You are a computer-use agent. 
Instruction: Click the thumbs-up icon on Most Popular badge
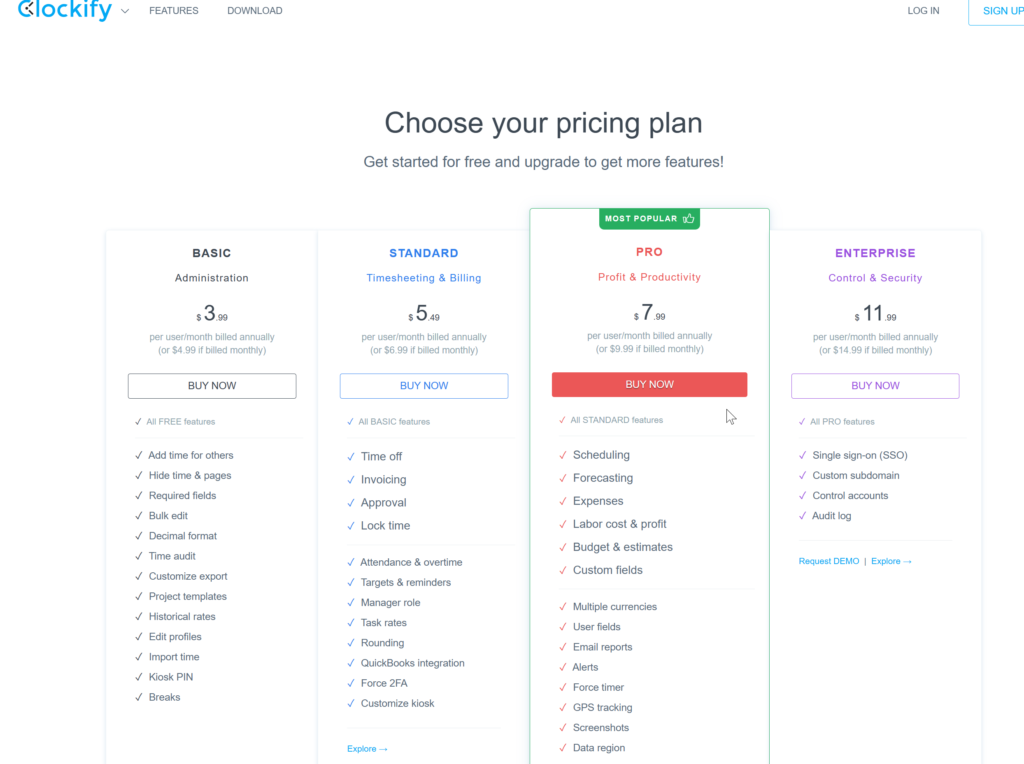coord(688,218)
